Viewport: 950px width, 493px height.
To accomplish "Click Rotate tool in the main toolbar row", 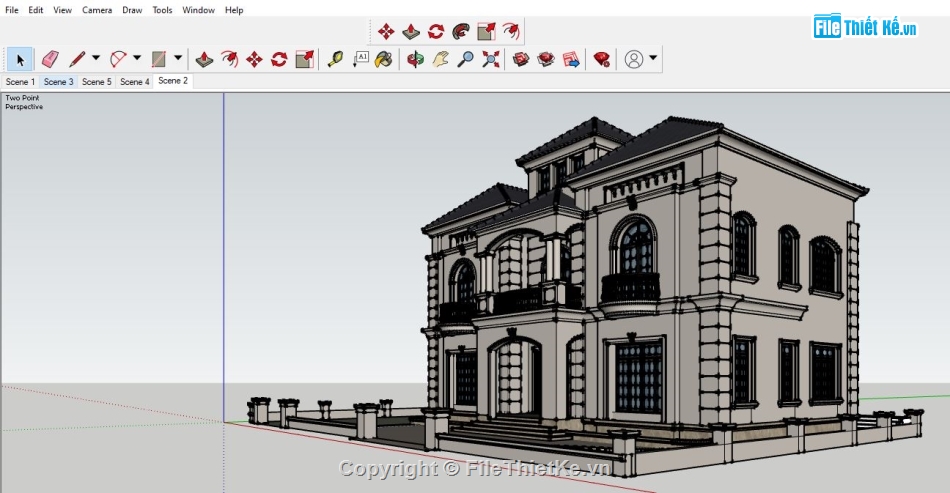I will pos(279,59).
